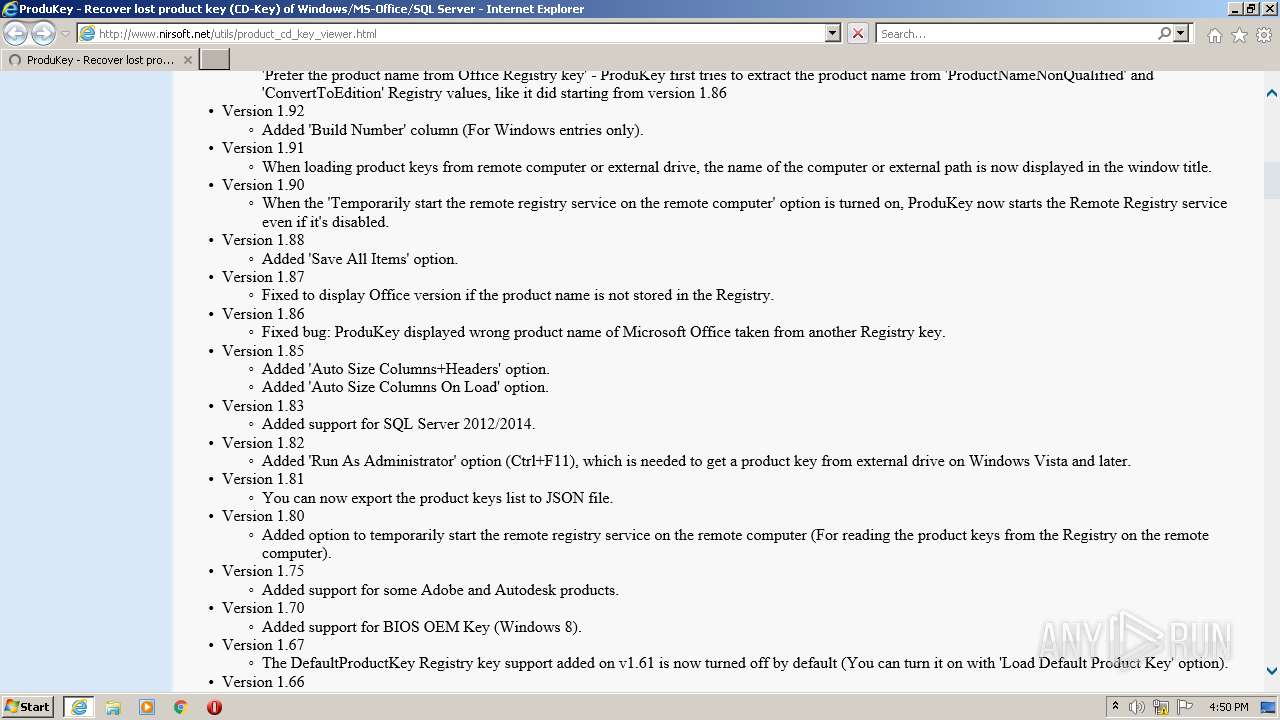Close the ProduKey tab
The width and height of the screenshot is (1280, 720).
click(187, 60)
